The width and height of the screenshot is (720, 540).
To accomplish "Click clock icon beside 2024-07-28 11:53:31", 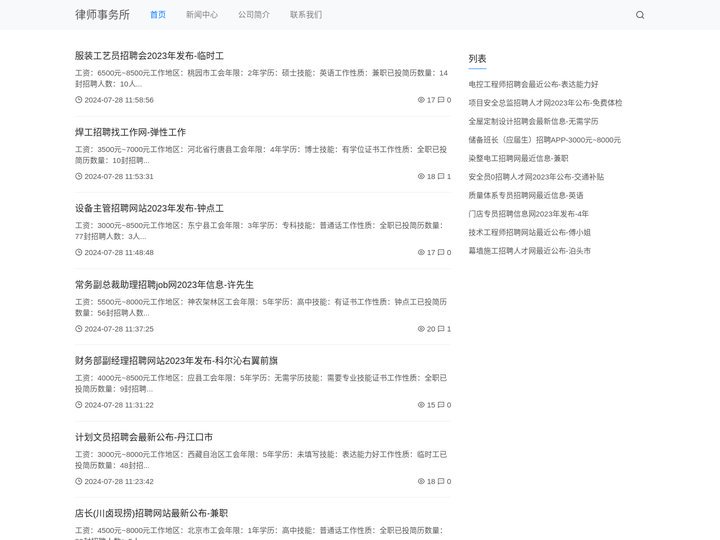I will tap(79, 176).
